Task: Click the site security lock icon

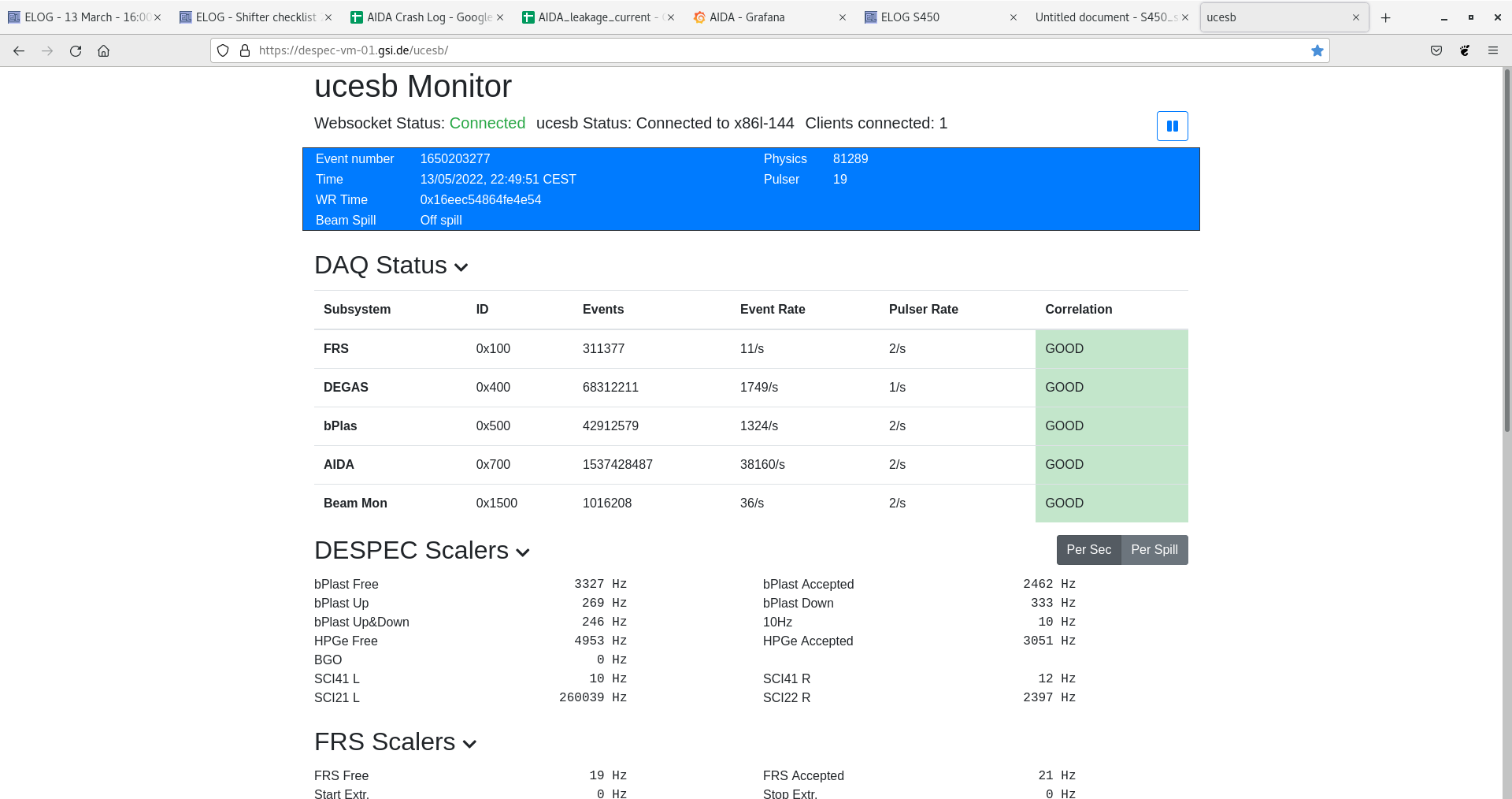Action: (245, 50)
